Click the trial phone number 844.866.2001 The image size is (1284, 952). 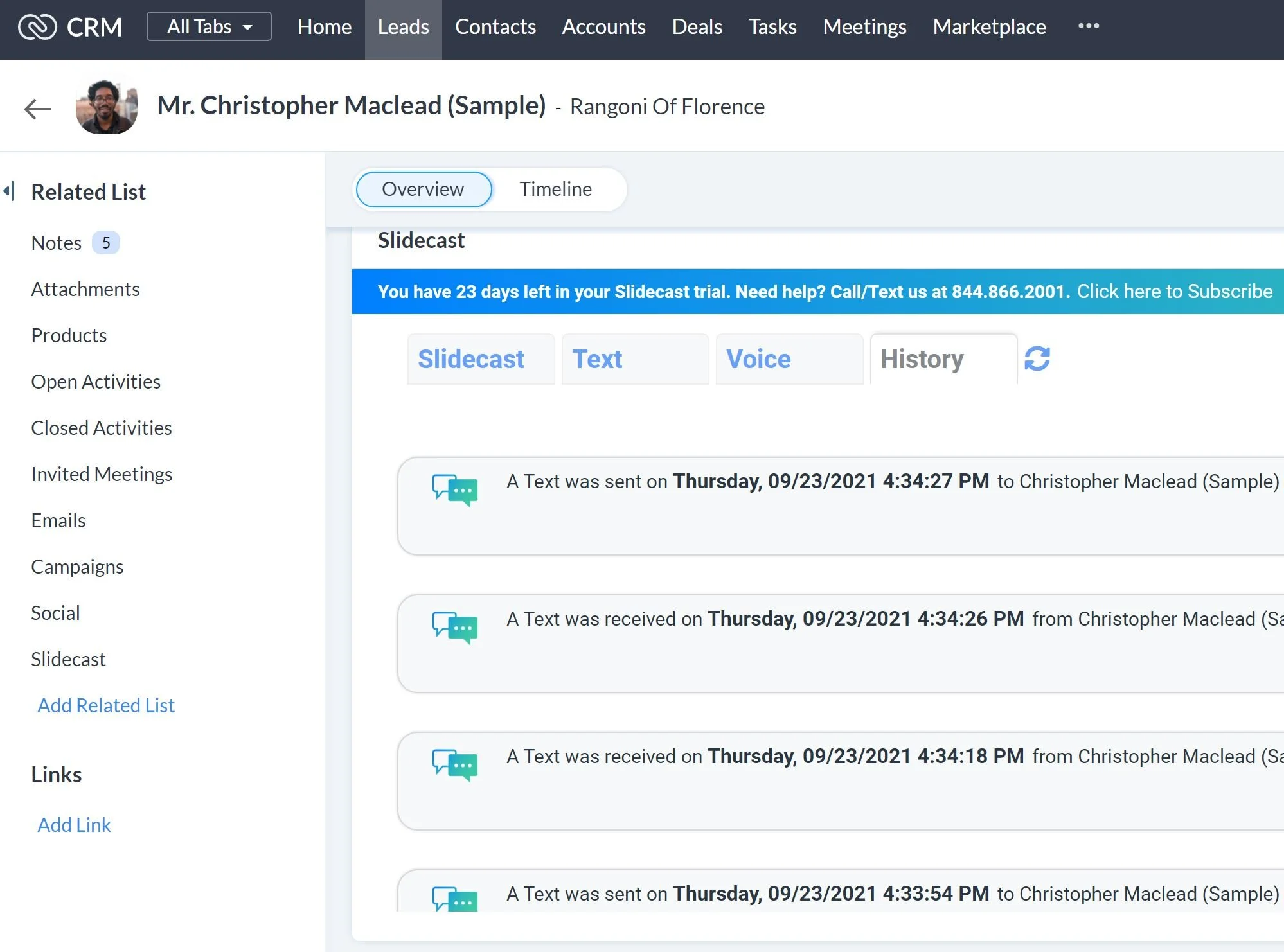[x=1008, y=292]
